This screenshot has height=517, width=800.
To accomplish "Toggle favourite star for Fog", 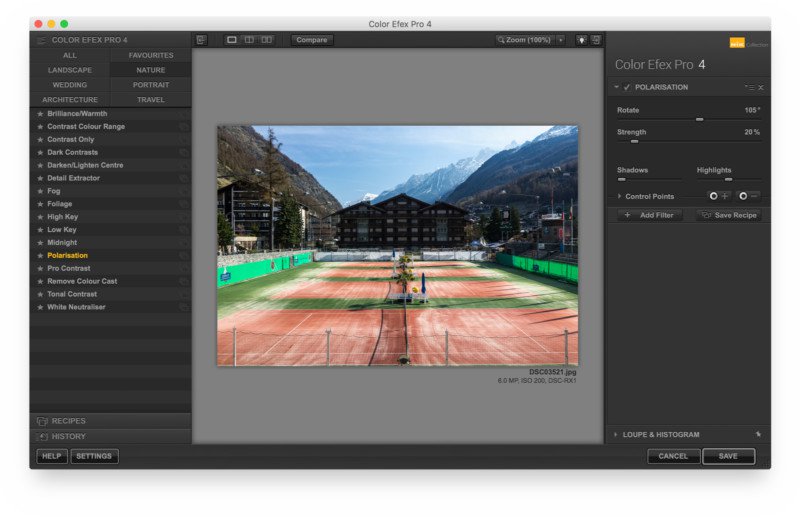I will [40, 191].
